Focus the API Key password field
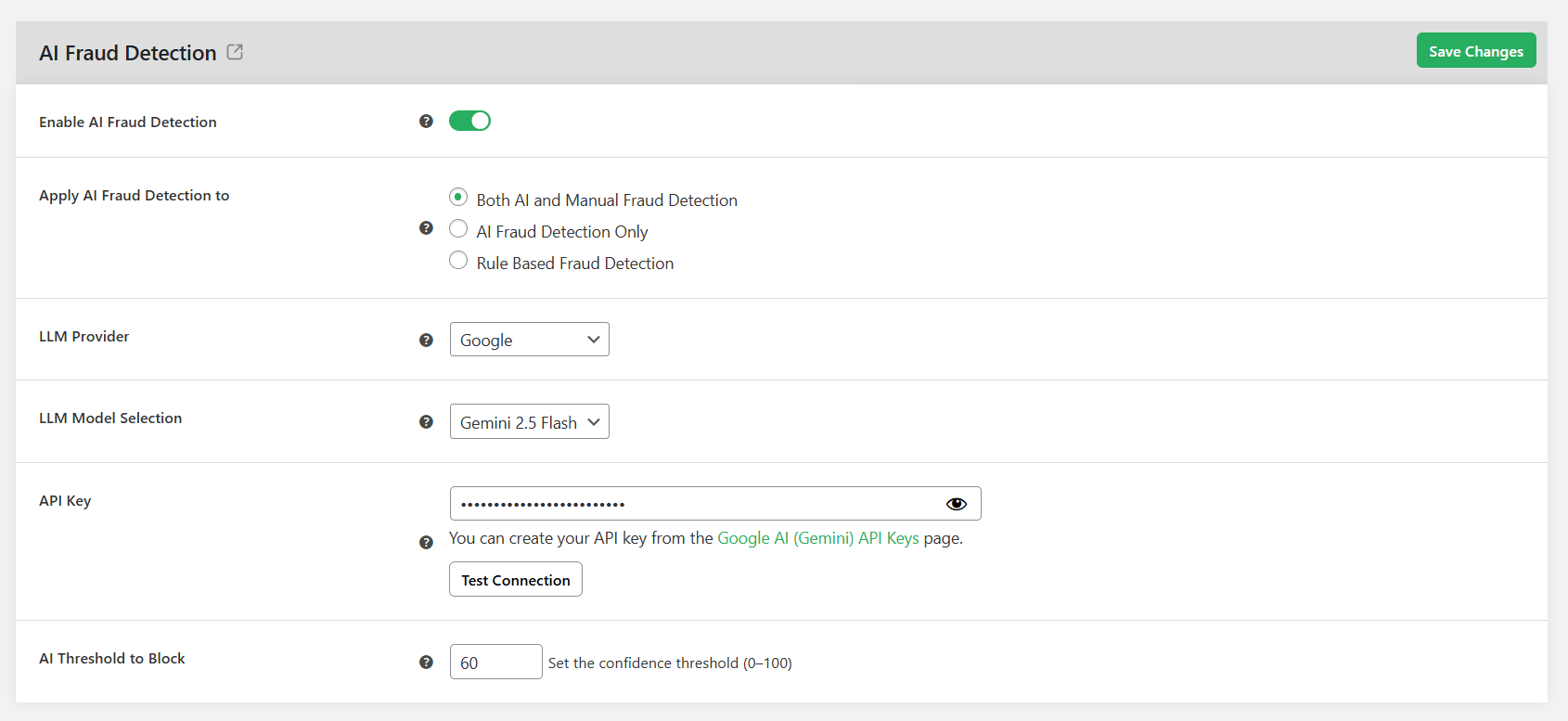The image size is (1568, 721). tap(715, 504)
